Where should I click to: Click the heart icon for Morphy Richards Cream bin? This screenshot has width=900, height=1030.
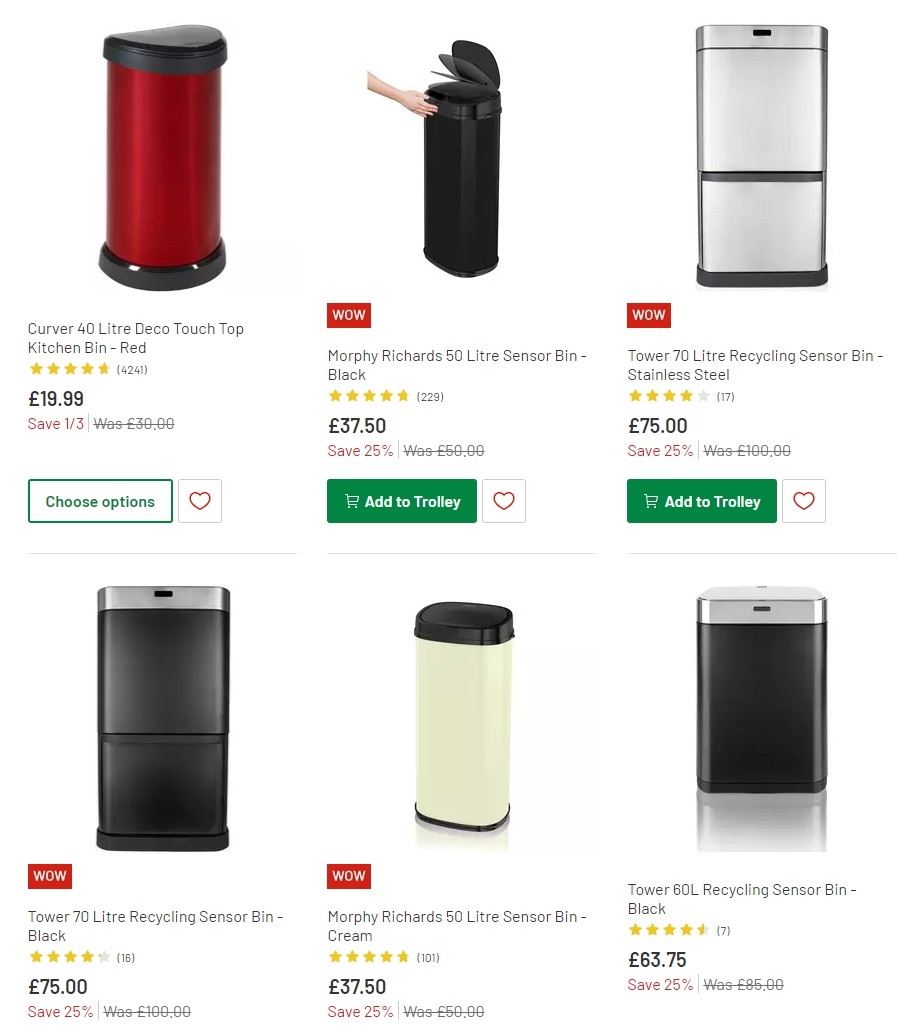(504, 1025)
